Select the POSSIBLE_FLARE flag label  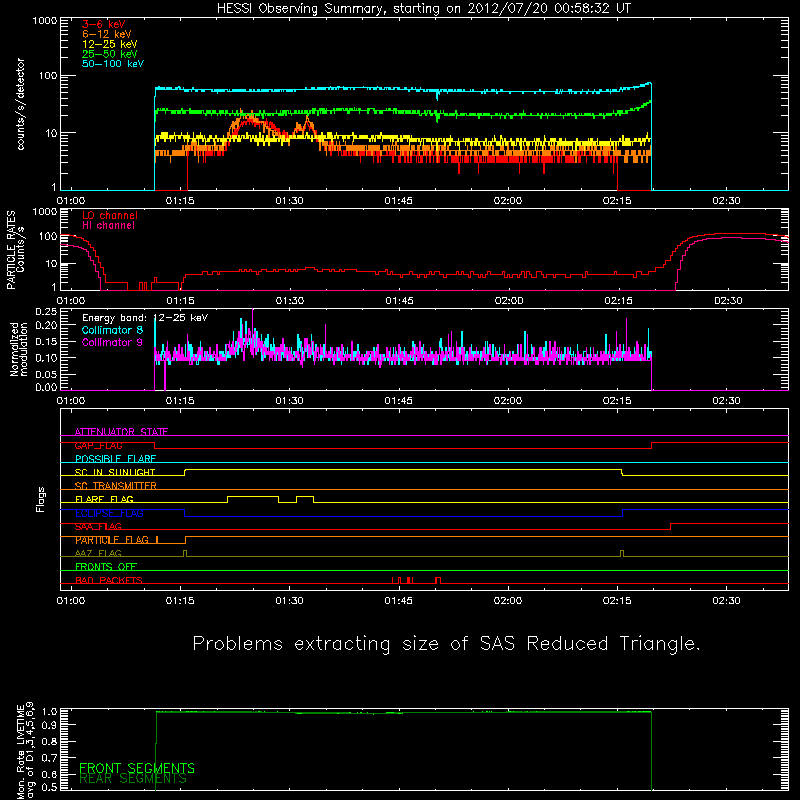115,459
